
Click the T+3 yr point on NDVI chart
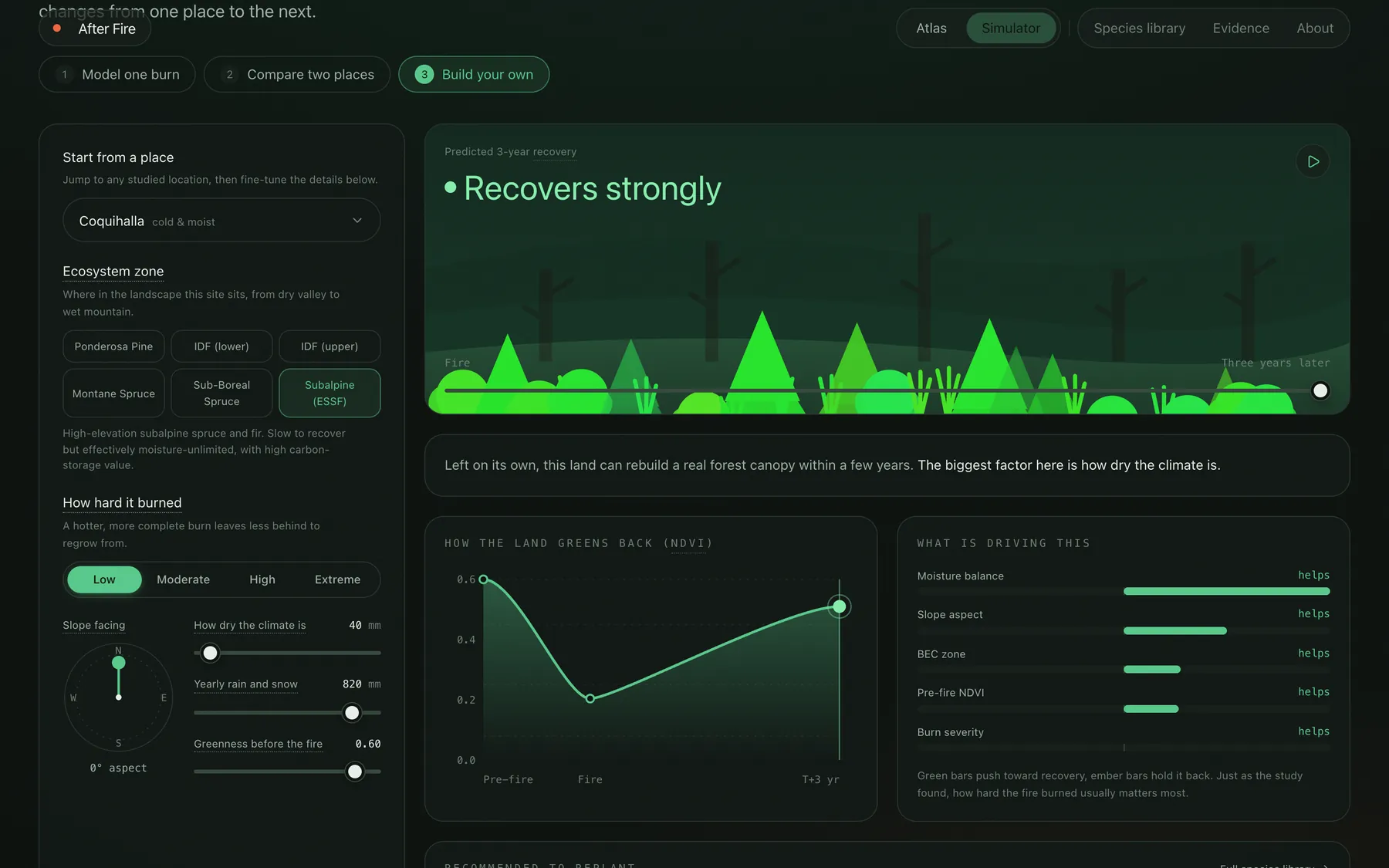coord(840,607)
